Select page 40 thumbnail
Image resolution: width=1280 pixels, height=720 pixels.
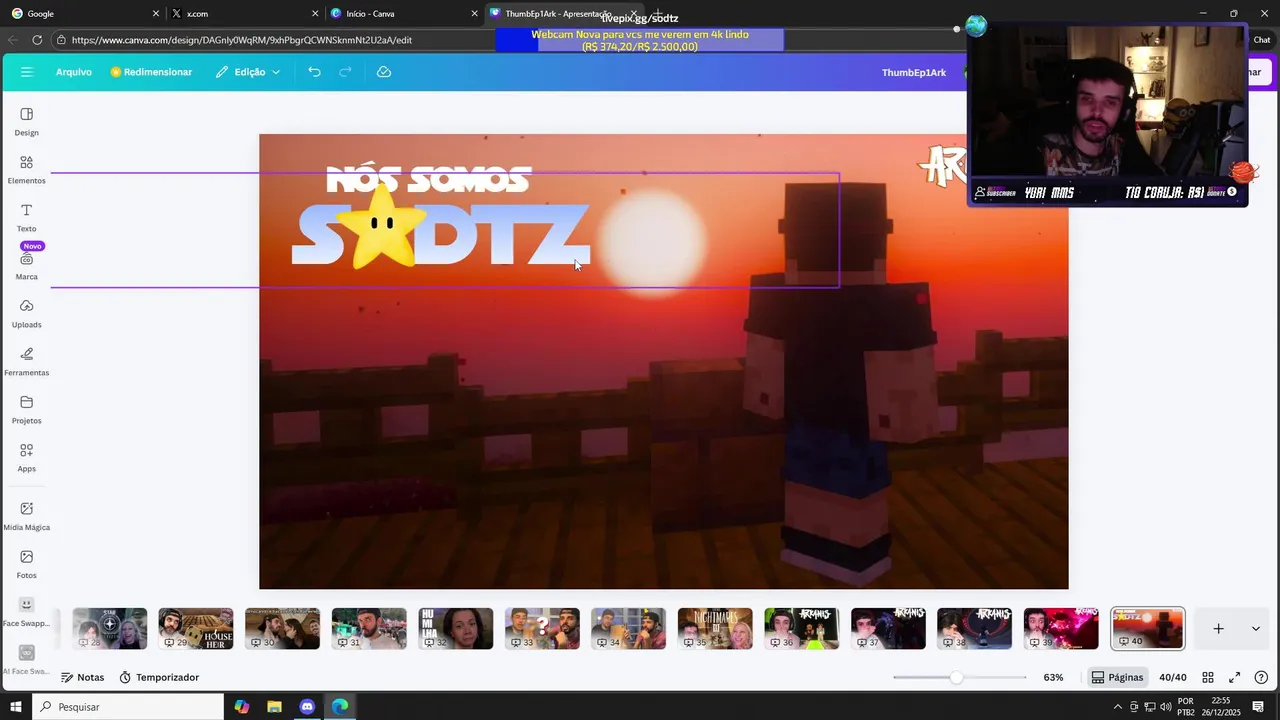[1148, 628]
